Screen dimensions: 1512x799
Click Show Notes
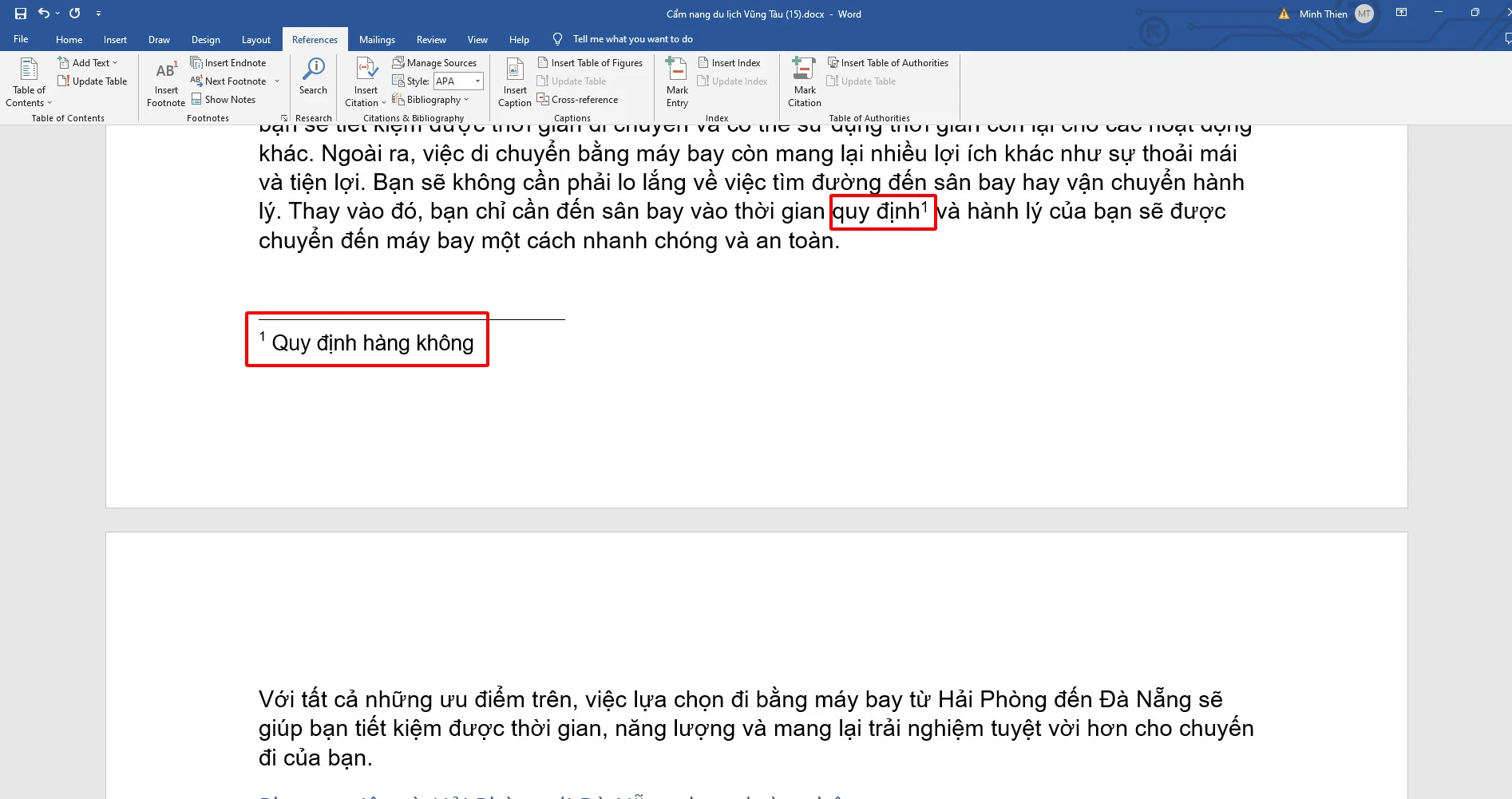(224, 99)
